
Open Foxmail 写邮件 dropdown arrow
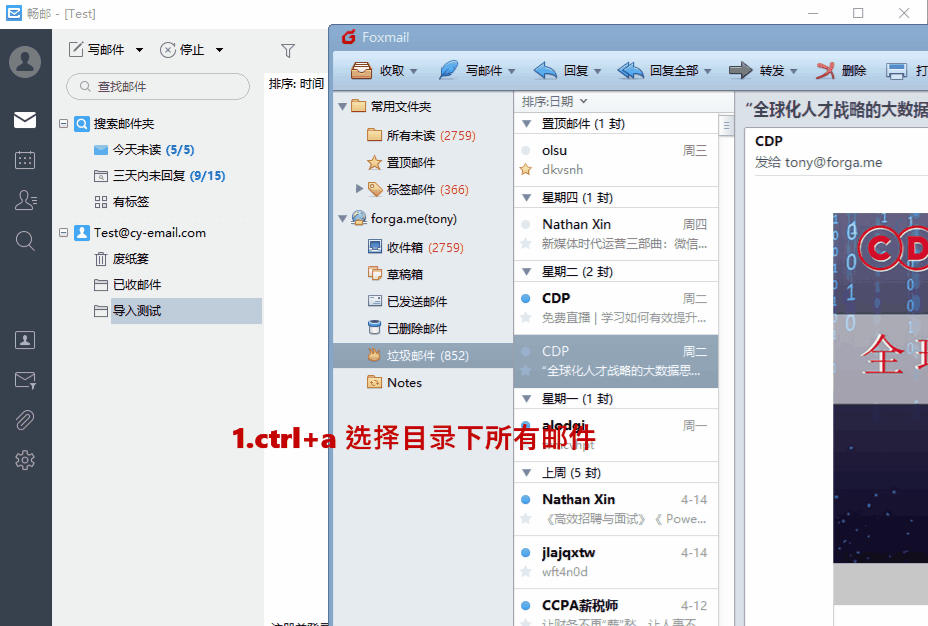pyautogui.click(x=512, y=72)
